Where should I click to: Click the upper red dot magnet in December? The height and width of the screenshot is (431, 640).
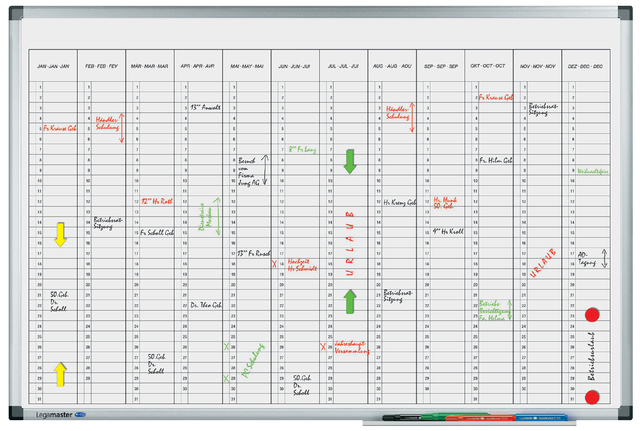pos(592,314)
